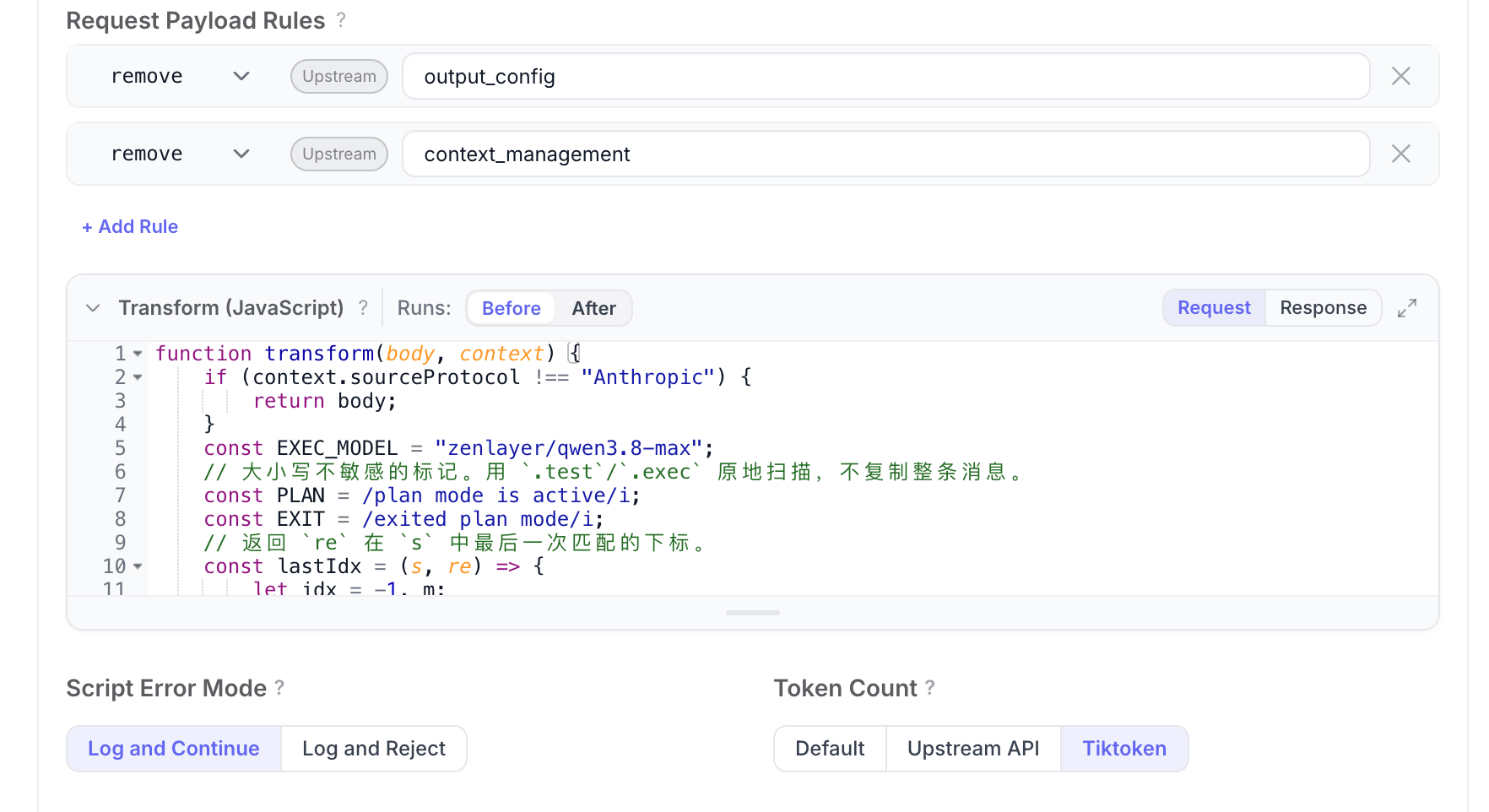This screenshot has height=812, width=1489.
Task: Choose Default token count
Action: [830, 749]
